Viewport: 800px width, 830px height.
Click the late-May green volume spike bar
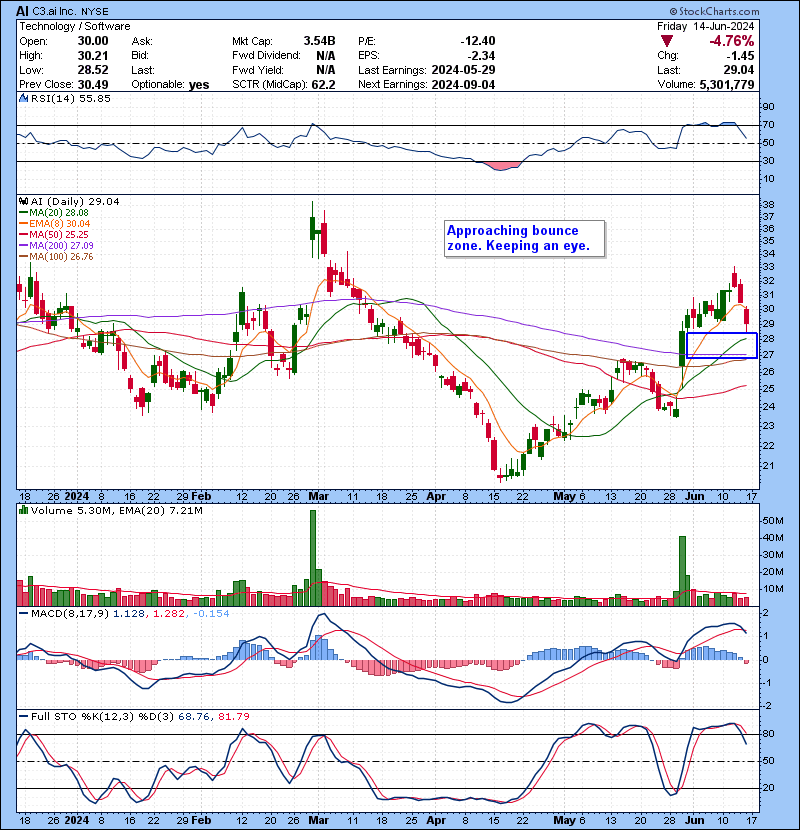682,571
